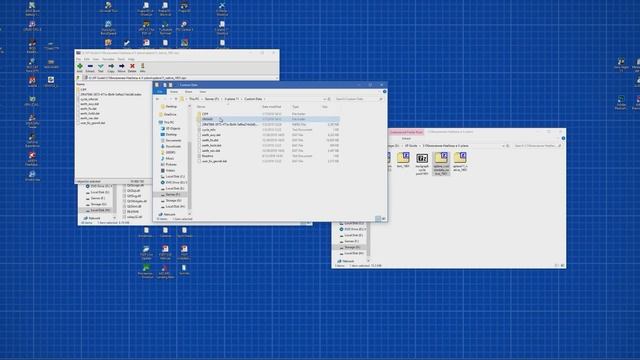Screen dimensions: 640x360
Task: Select cycle_info file in Custom Data window
Action: [x=268, y=130]
